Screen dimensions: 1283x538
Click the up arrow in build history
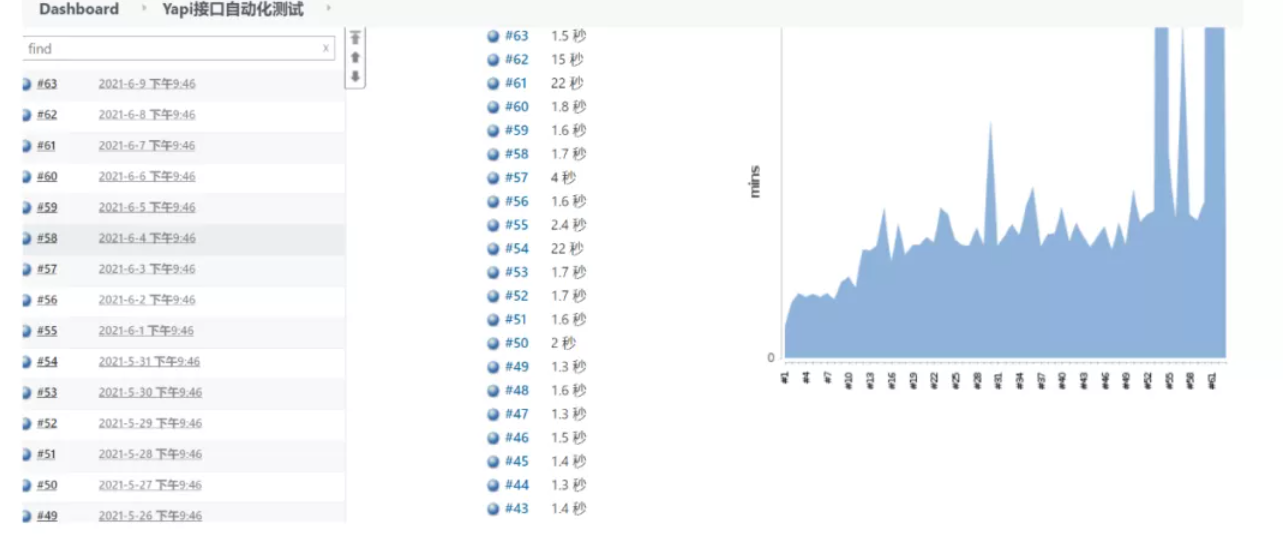click(355, 58)
